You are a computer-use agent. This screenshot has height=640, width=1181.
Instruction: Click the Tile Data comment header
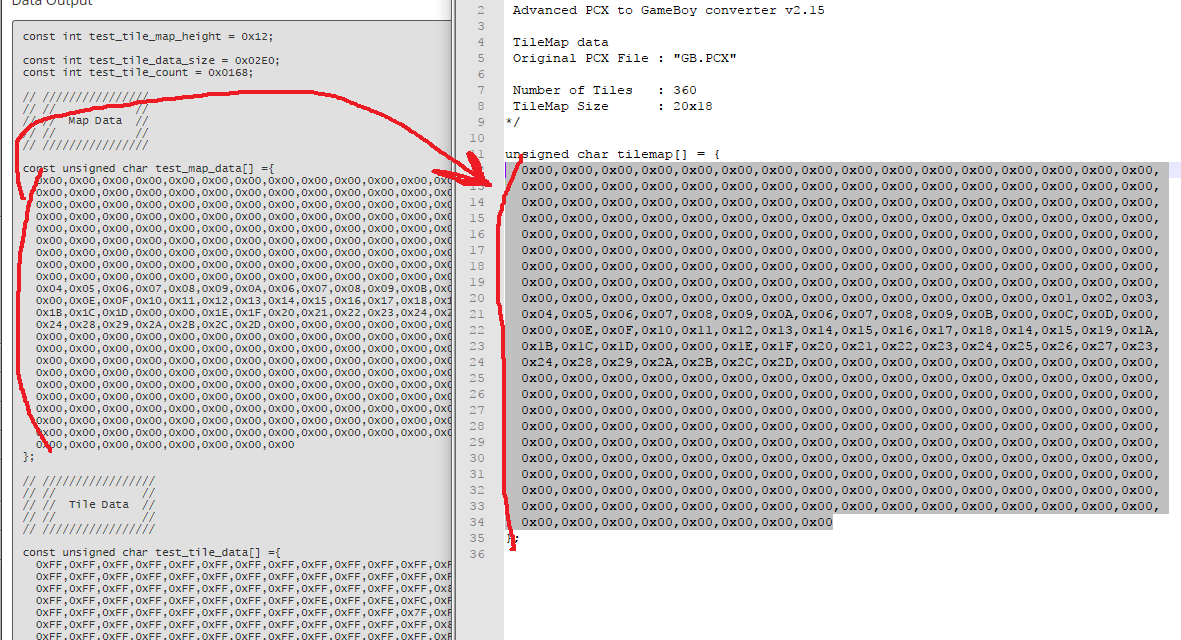pos(97,505)
